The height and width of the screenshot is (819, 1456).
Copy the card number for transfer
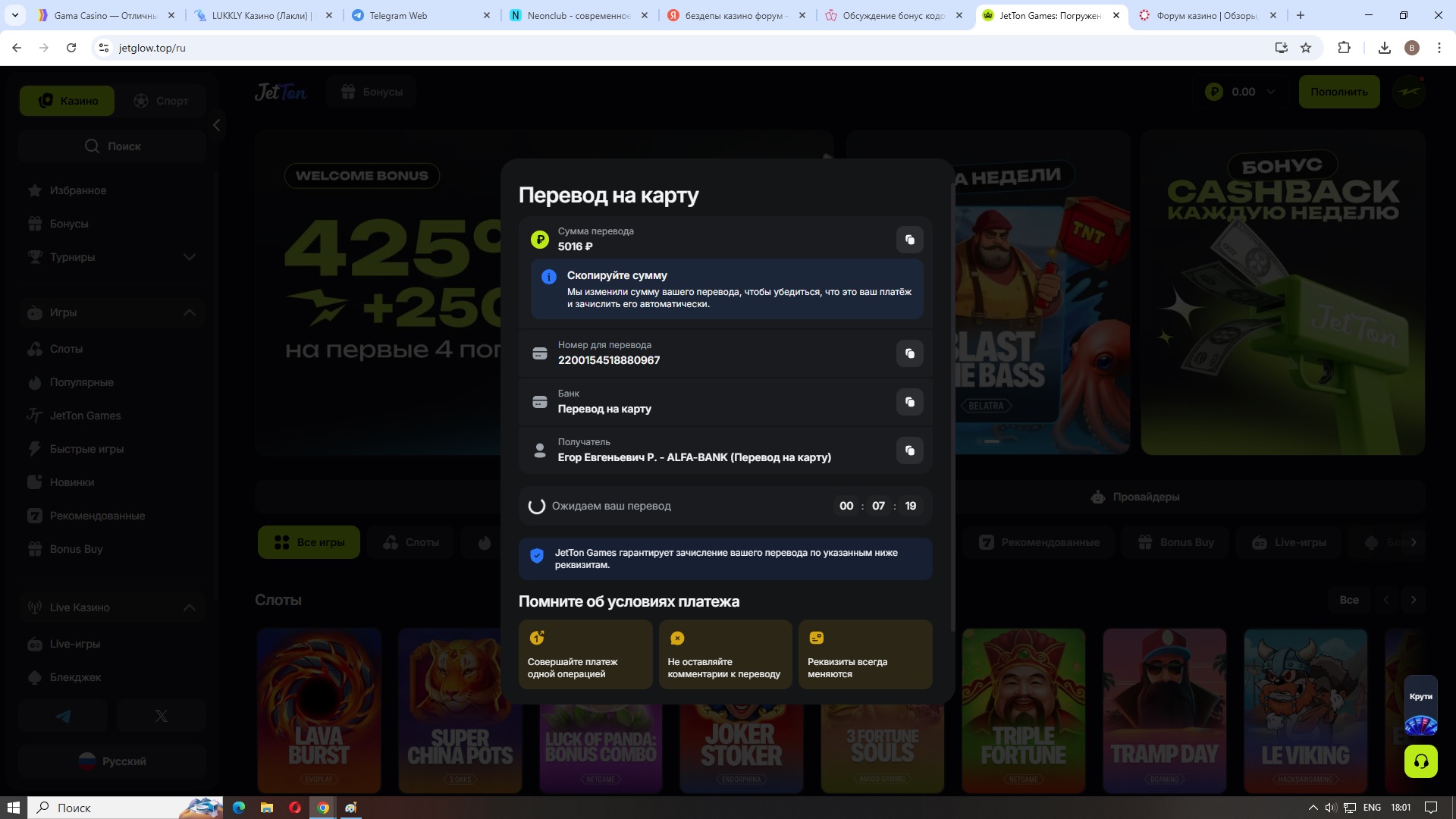click(909, 353)
